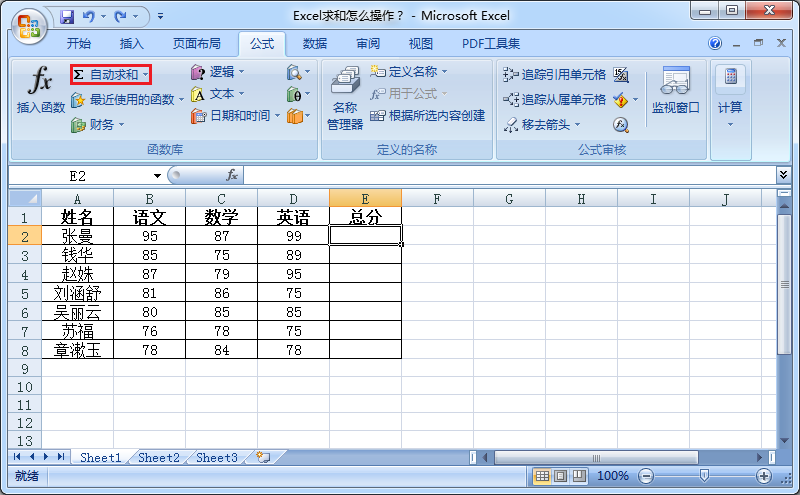The image size is (800, 495).
Task: Customize Quick Access Toolbar dropdown
Action: [x=160, y=17]
